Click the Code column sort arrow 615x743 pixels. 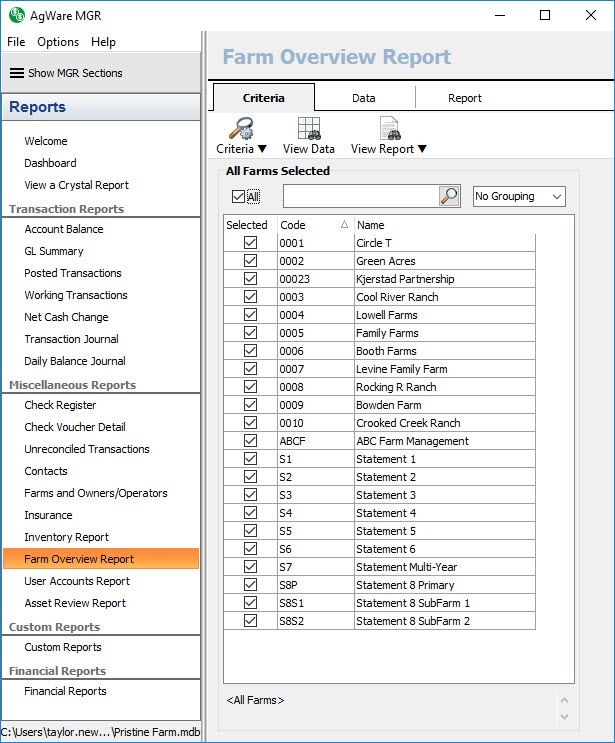[x=344, y=225]
